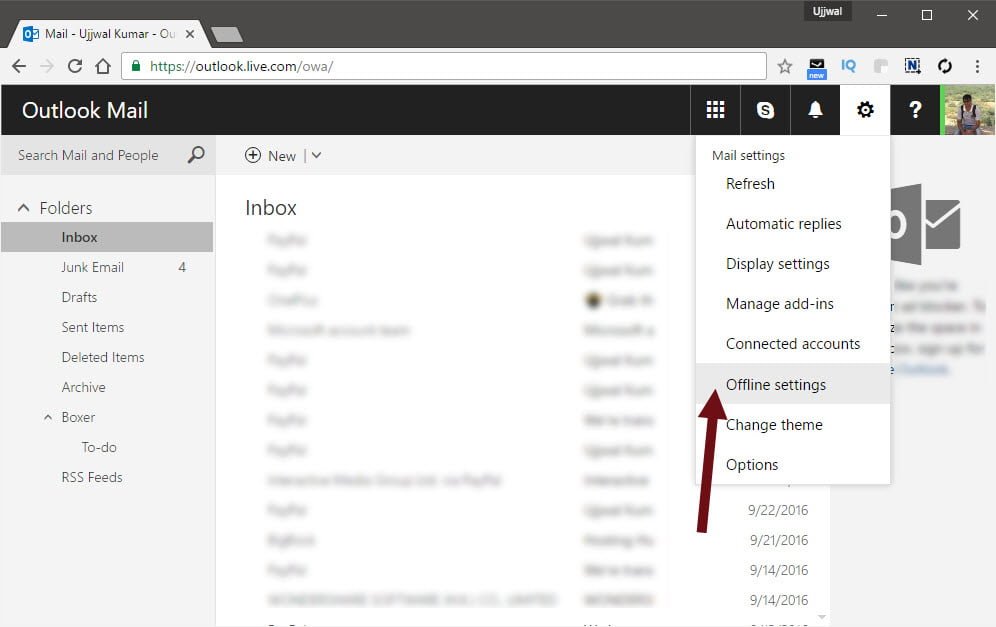Collapse the Folders section
The height and width of the screenshot is (627, 996).
(x=24, y=208)
